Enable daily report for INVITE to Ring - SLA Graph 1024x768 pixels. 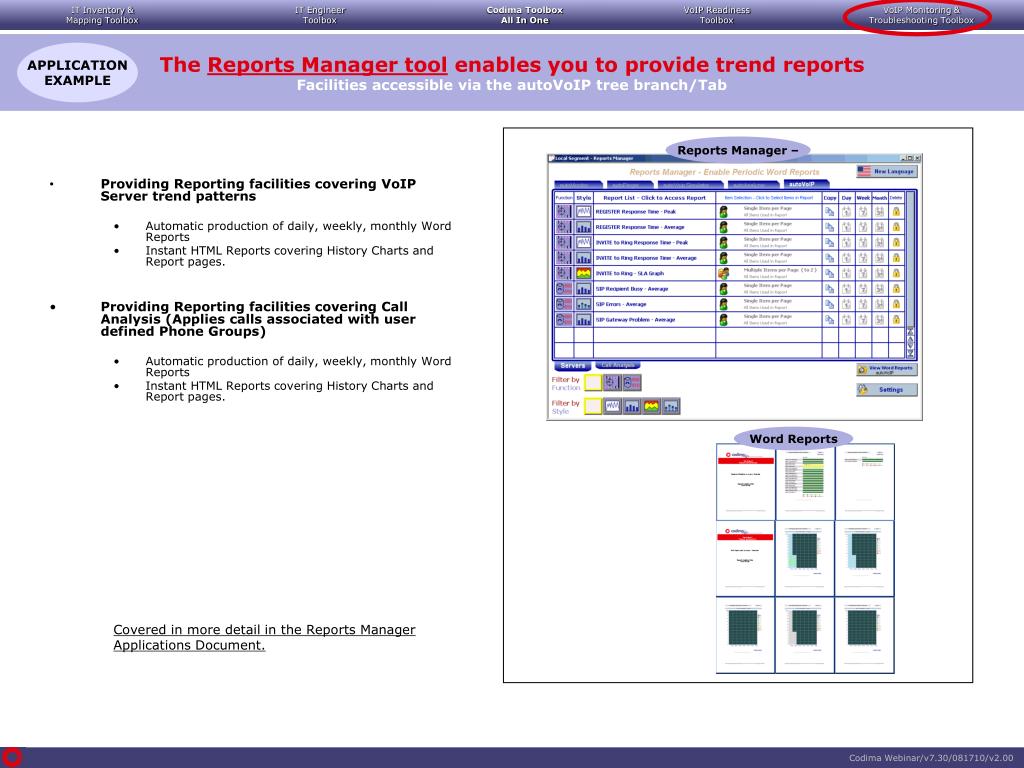point(846,274)
